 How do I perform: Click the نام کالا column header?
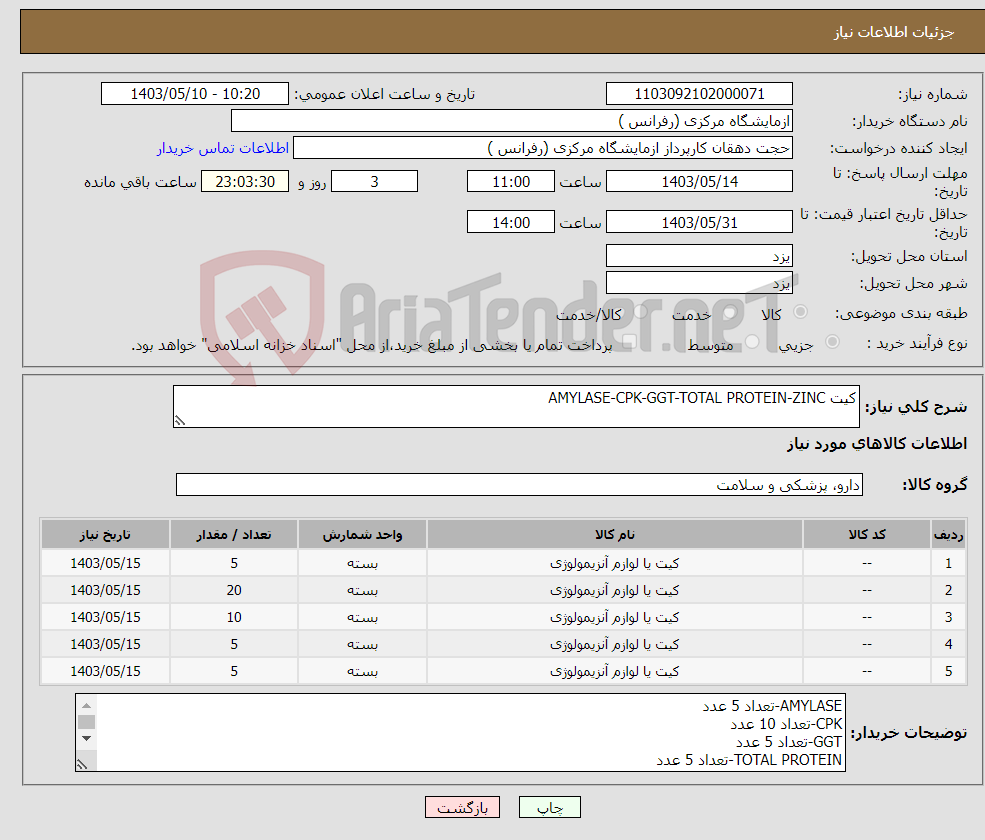pos(614,535)
